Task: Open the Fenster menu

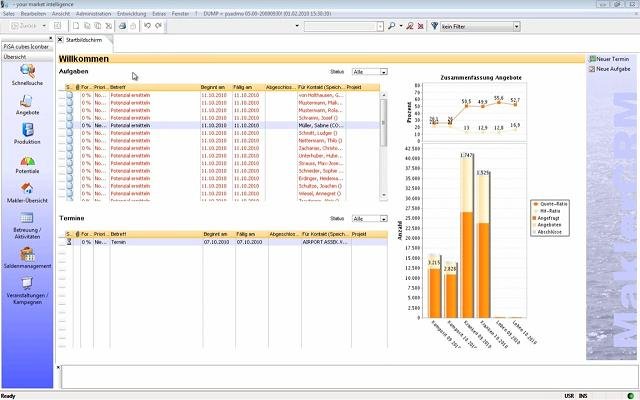Action: coord(180,13)
